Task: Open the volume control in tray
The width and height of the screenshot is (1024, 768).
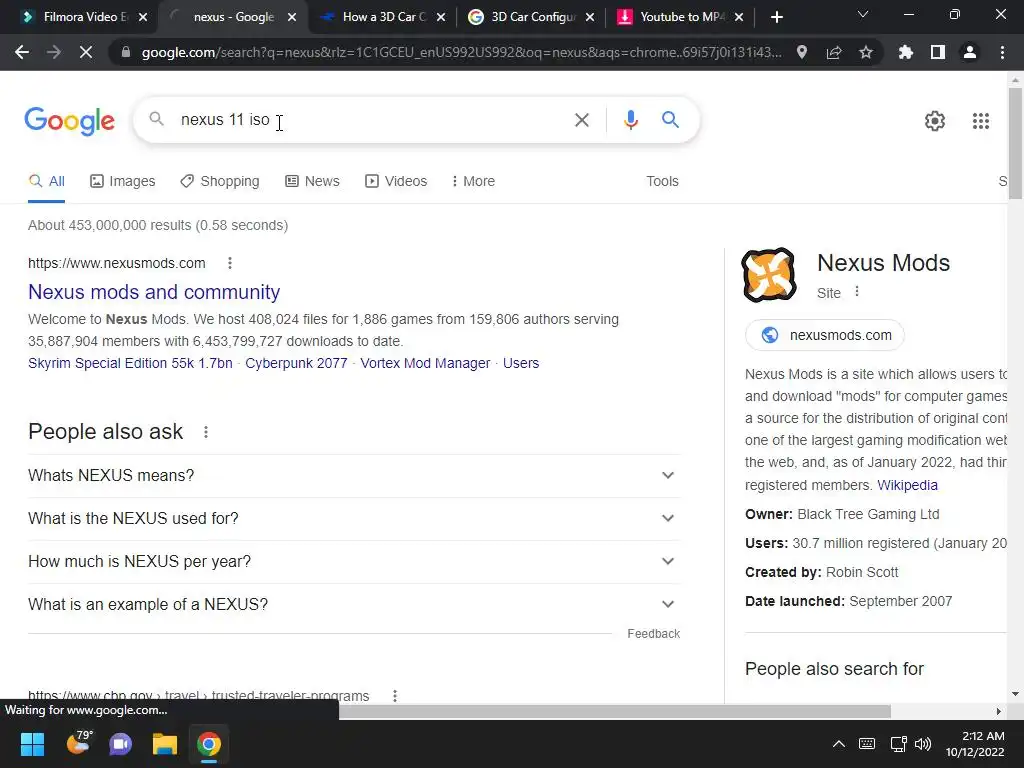Action: click(923, 744)
